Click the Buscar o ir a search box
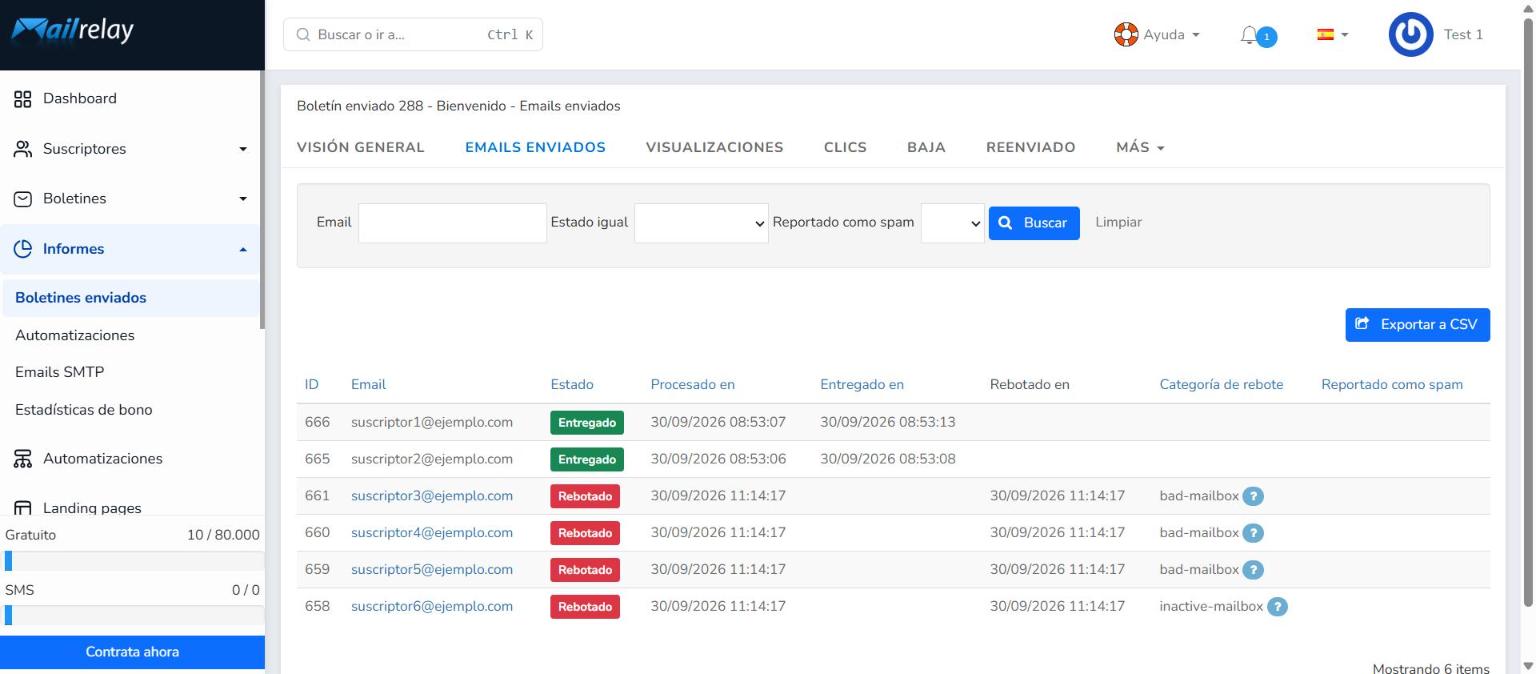Viewport: 1536px width, 674px height. tap(413, 34)
